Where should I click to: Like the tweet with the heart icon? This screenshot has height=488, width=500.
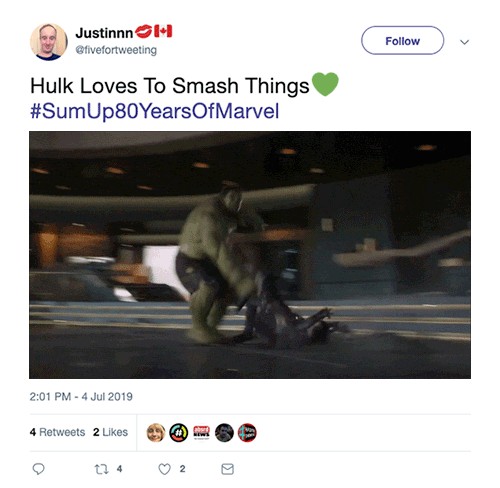click(x=164, y=469)
